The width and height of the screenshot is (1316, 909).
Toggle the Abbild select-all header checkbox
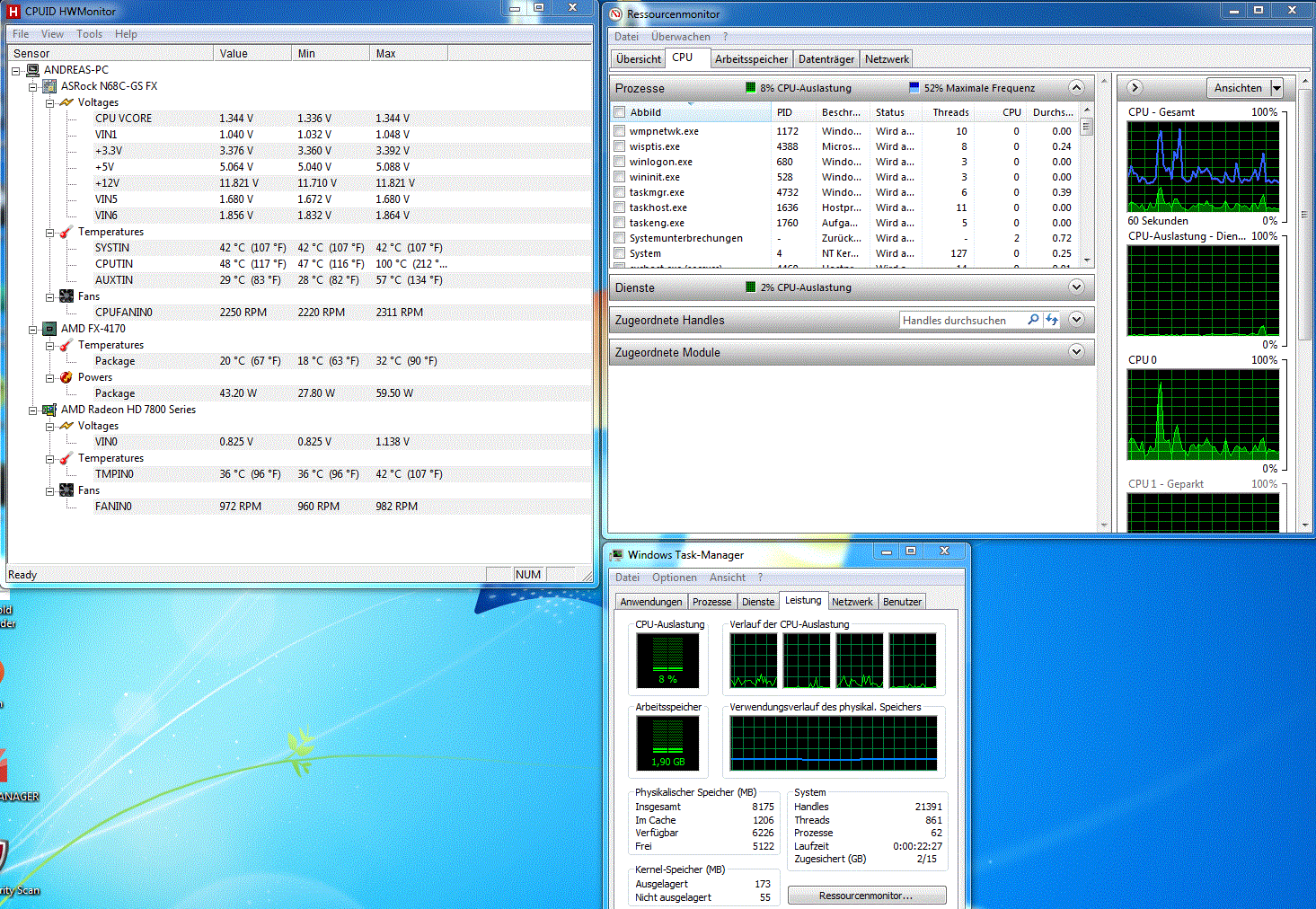point(620,112)
